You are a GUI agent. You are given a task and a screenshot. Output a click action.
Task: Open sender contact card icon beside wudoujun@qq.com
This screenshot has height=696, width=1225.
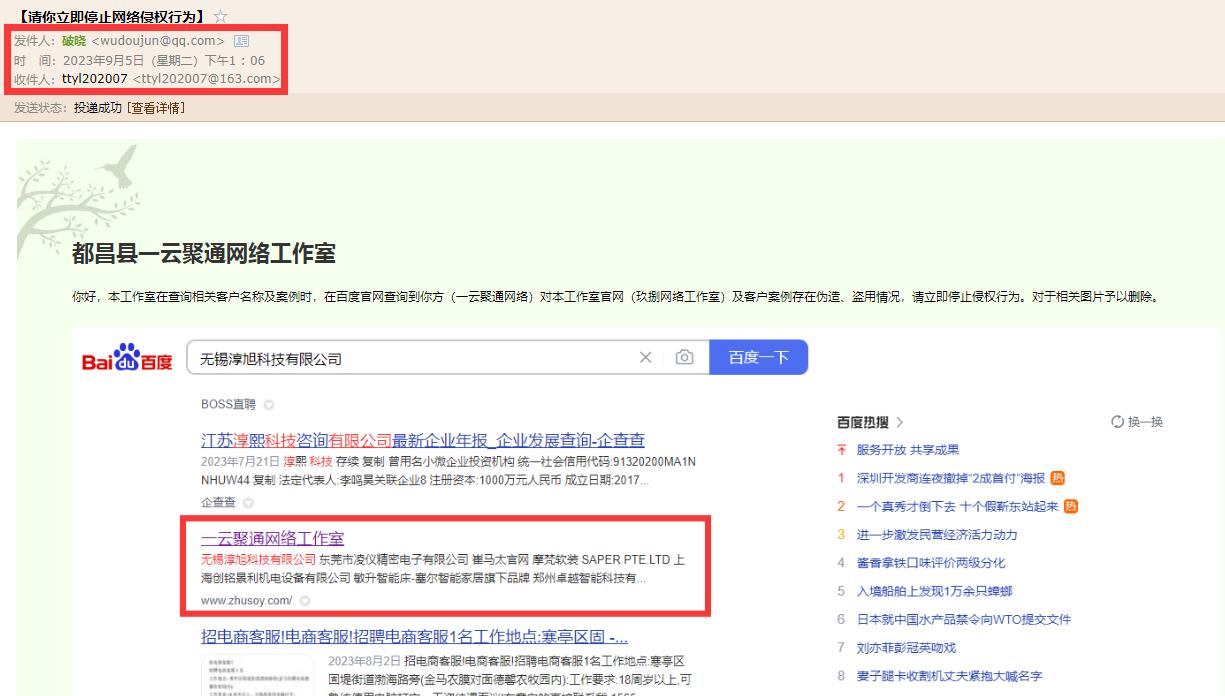pos(241,41)
